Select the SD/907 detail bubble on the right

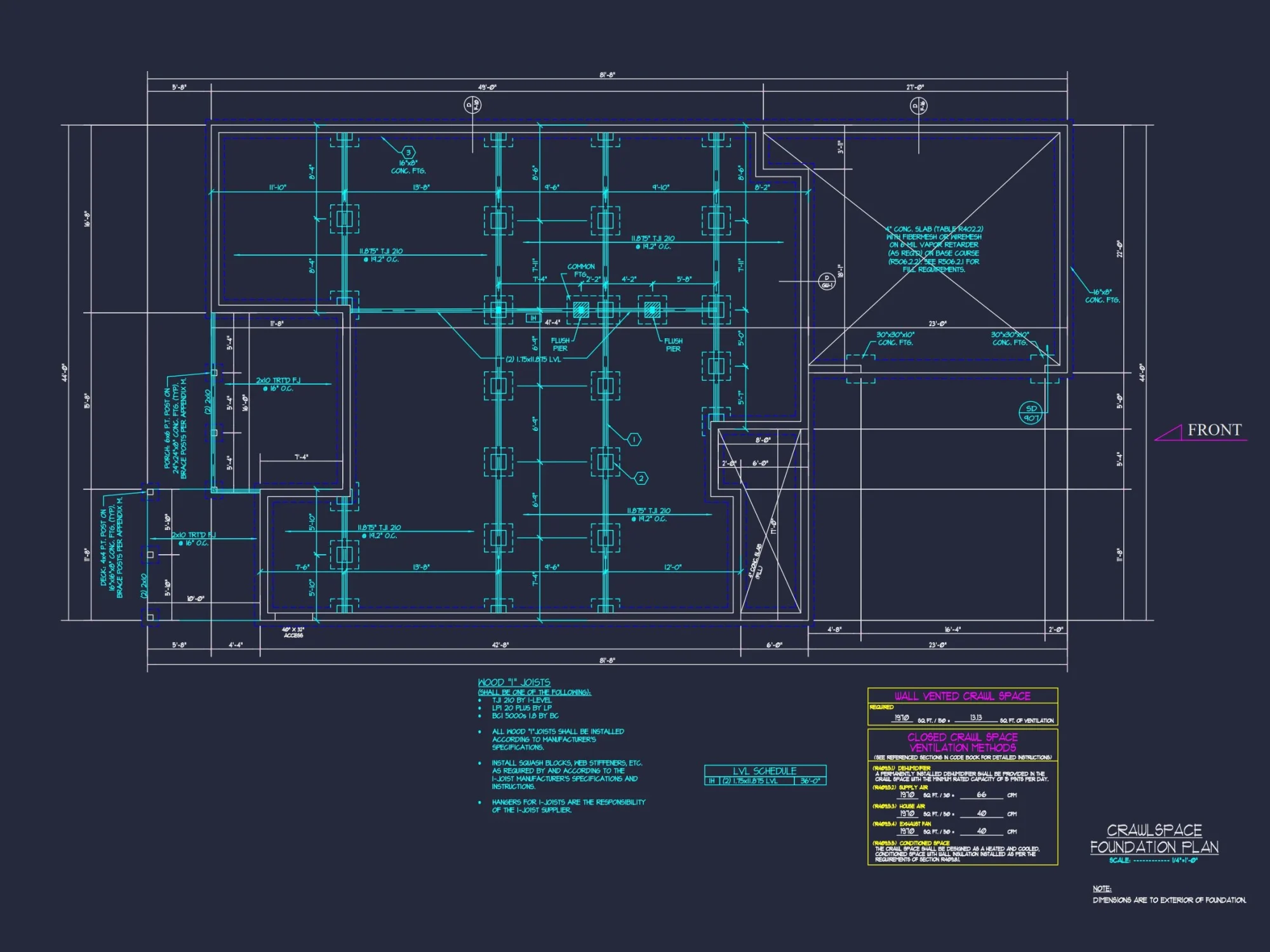1031,413
